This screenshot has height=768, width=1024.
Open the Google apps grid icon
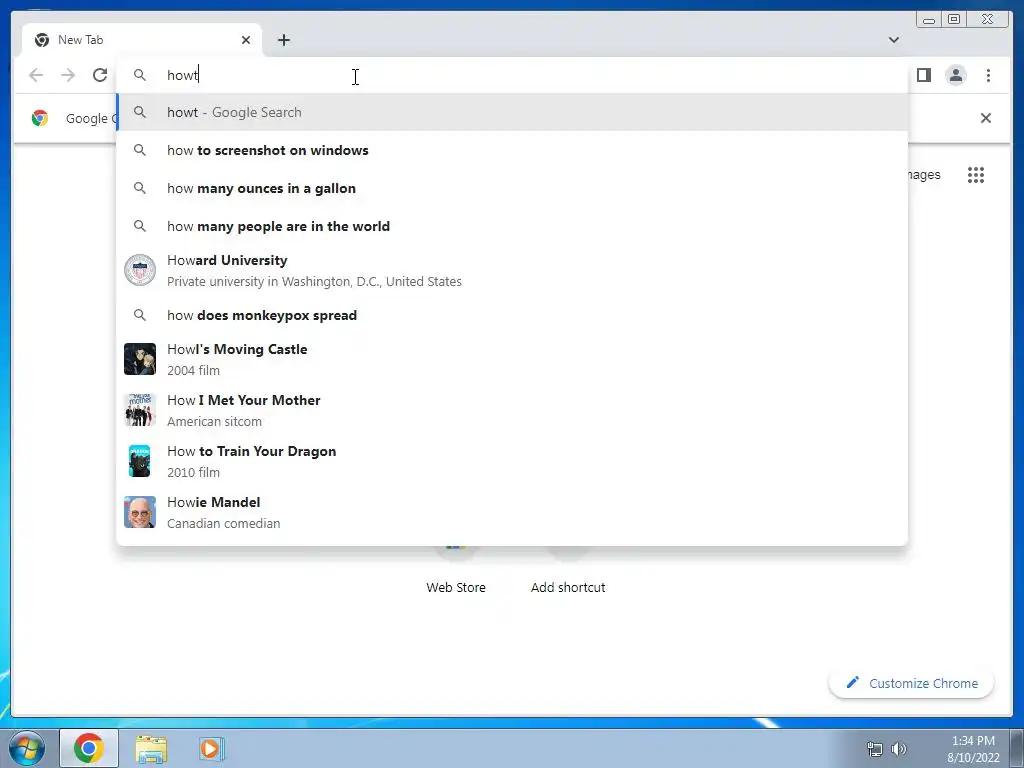pos(976,175)
